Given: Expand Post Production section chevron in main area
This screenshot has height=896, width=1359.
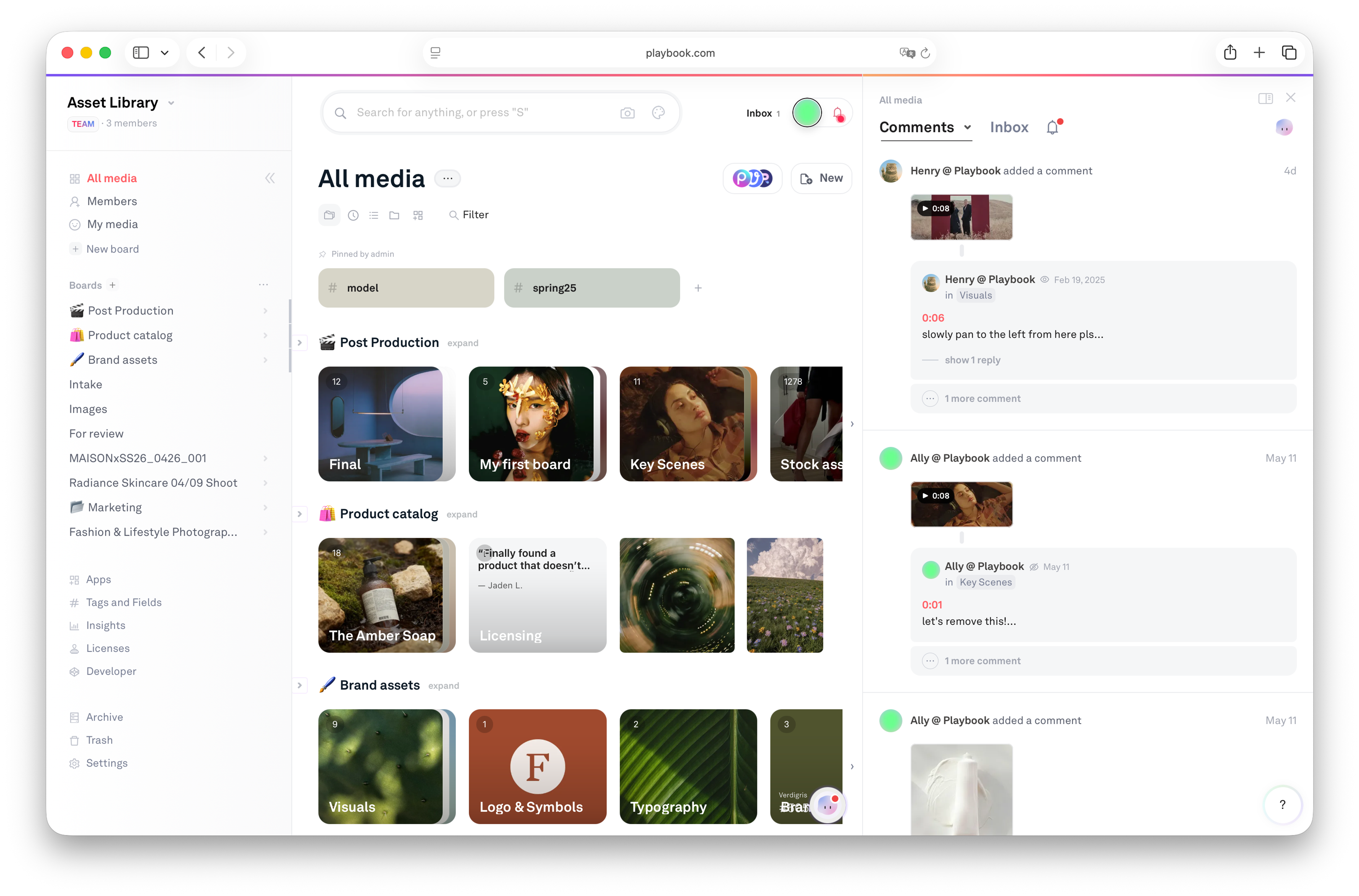Looking at the screenshot, I should (x=300, y=343).
